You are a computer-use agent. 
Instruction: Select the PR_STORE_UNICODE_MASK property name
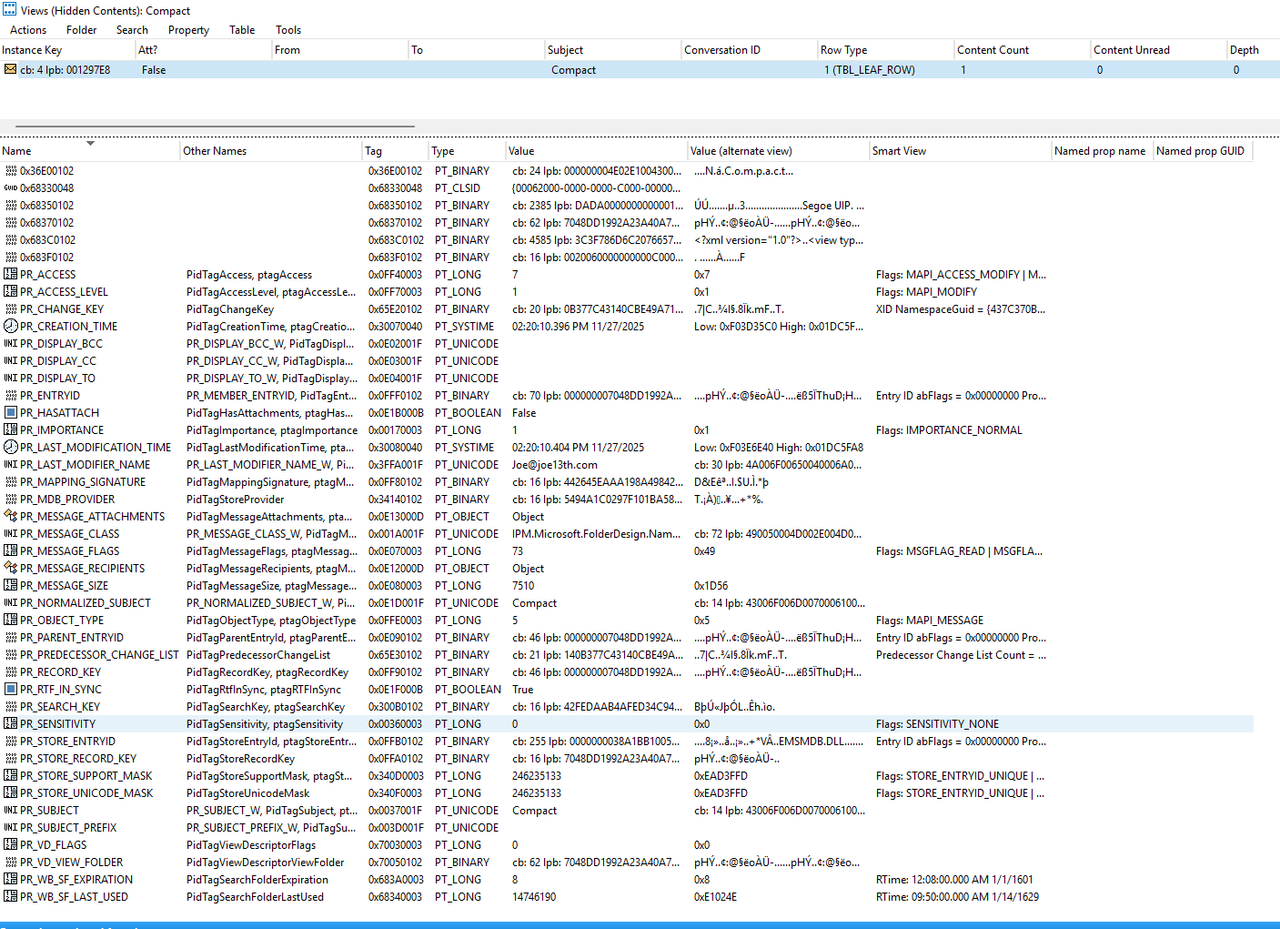[x=87, y=793]
